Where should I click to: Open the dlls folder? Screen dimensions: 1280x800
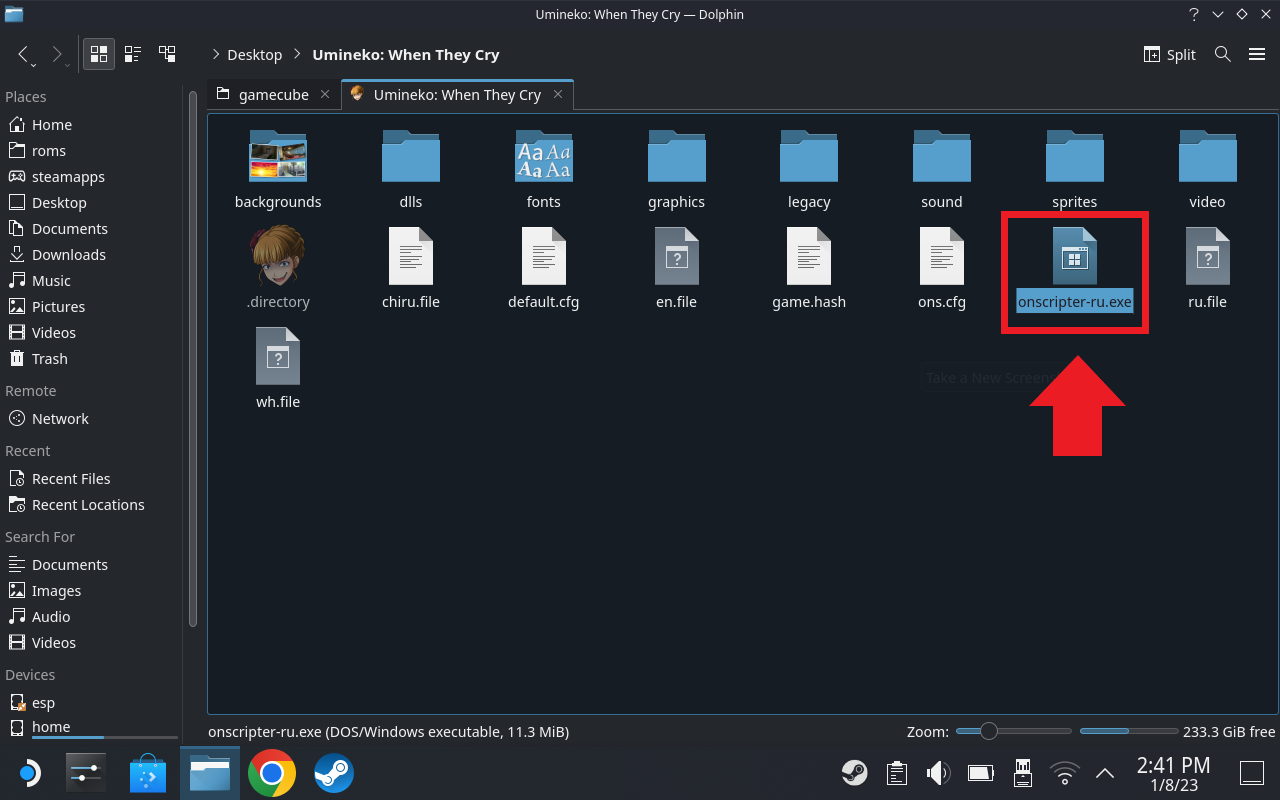[411, 169]
